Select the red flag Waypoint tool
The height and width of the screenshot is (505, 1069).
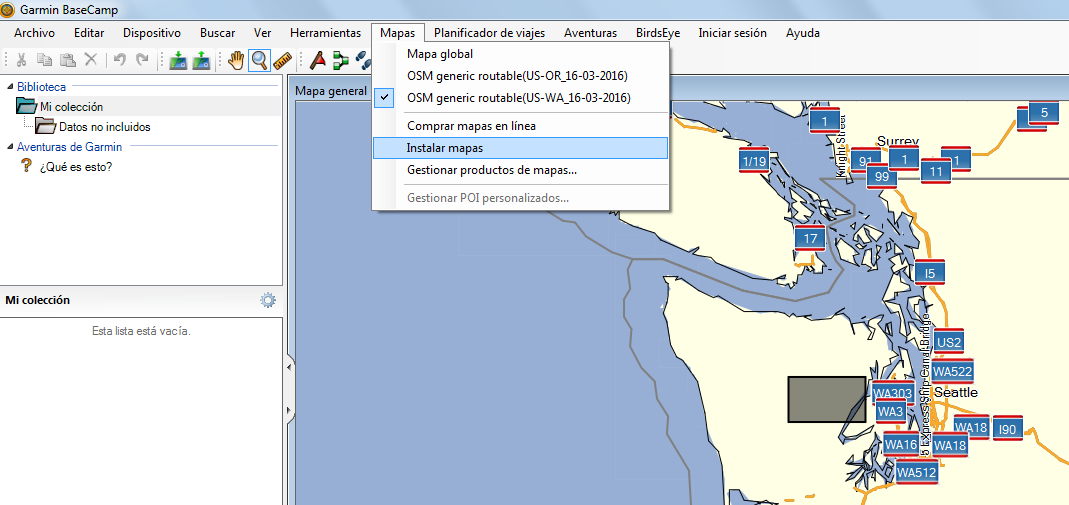click(x=317, y=60)
